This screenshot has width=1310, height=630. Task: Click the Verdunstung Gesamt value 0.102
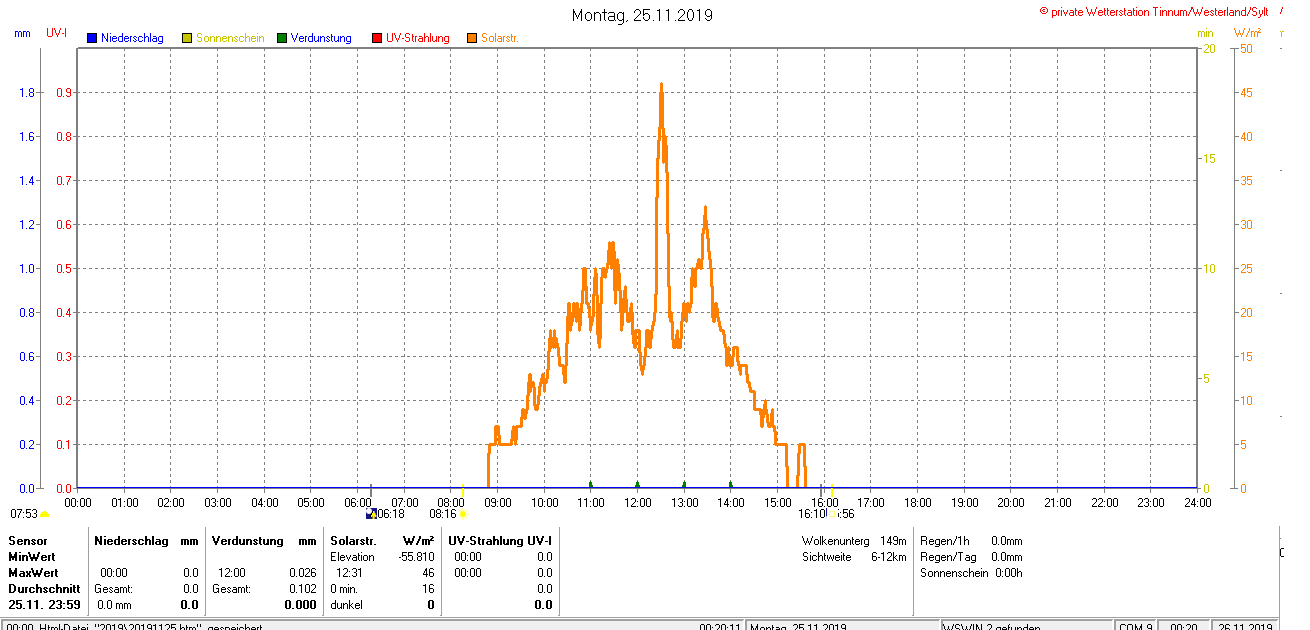(x=303, y=589)
